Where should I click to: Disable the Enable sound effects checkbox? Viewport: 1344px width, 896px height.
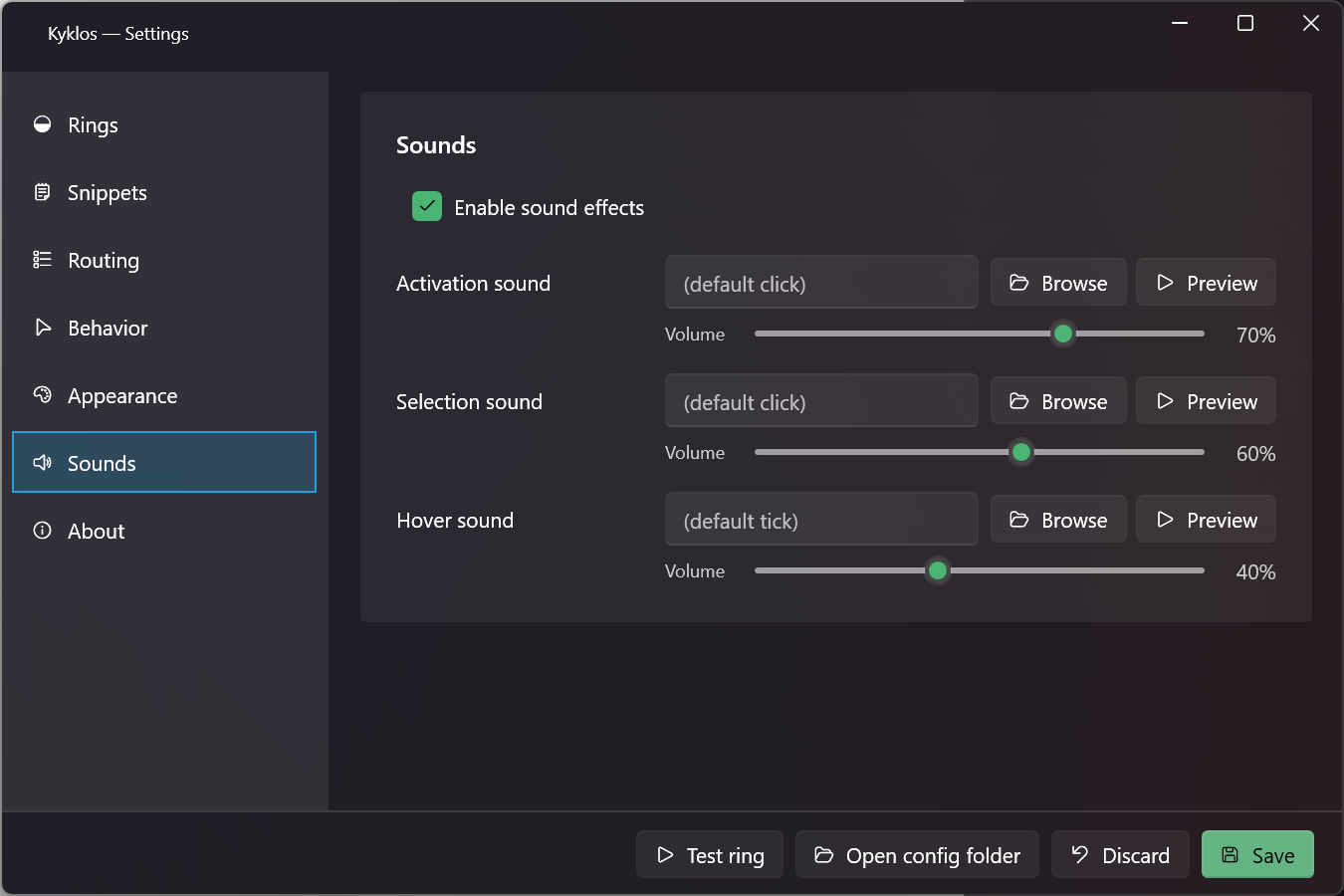pyautogui.click(x=427, y=207)
